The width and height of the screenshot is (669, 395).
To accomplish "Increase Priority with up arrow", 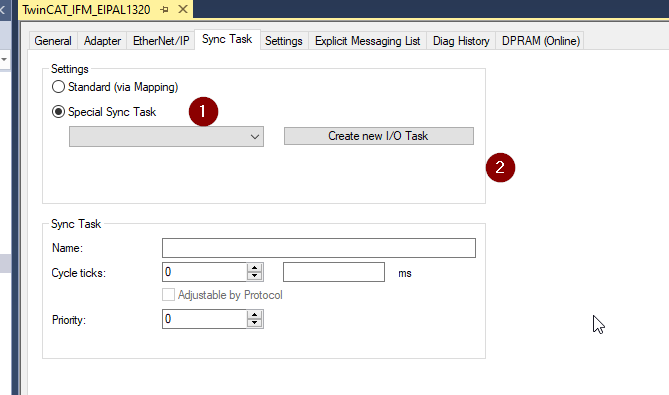I will pyautogui.click(x=255, y=315).
